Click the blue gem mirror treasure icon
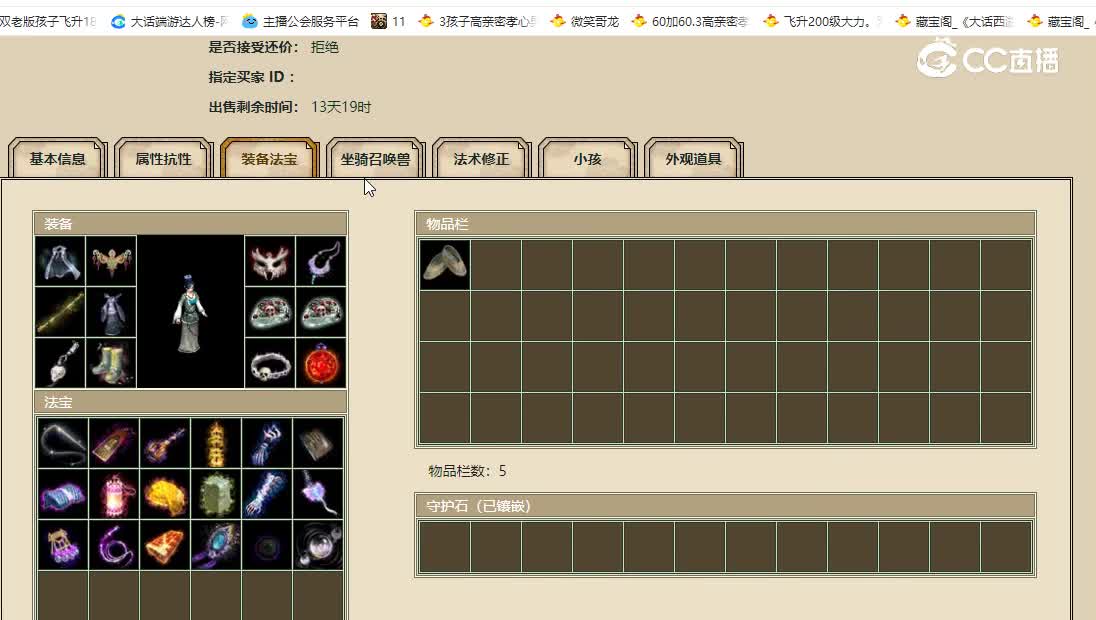 tap(216, 545)
